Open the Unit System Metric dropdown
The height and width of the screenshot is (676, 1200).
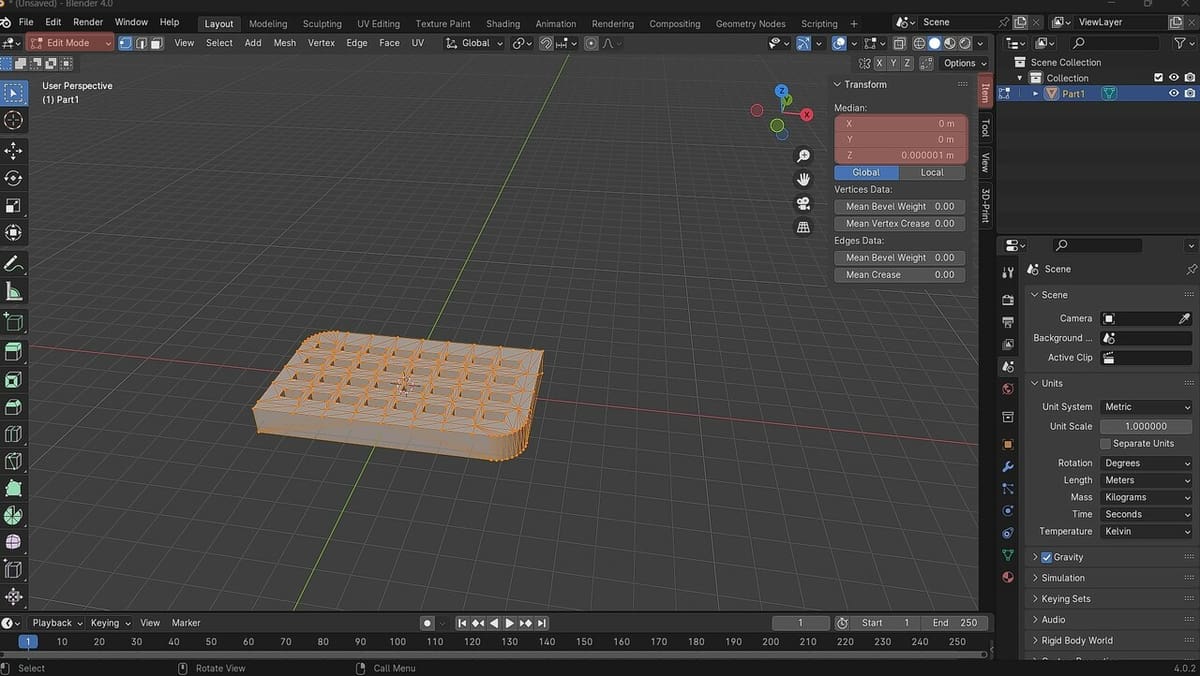click(x=1146, y=407)
